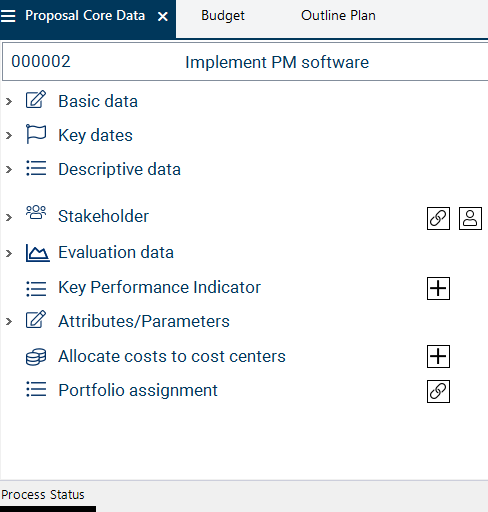488x512 pixels.
Task: Expand the Key dates section chevron
Action: coord(9,135)
